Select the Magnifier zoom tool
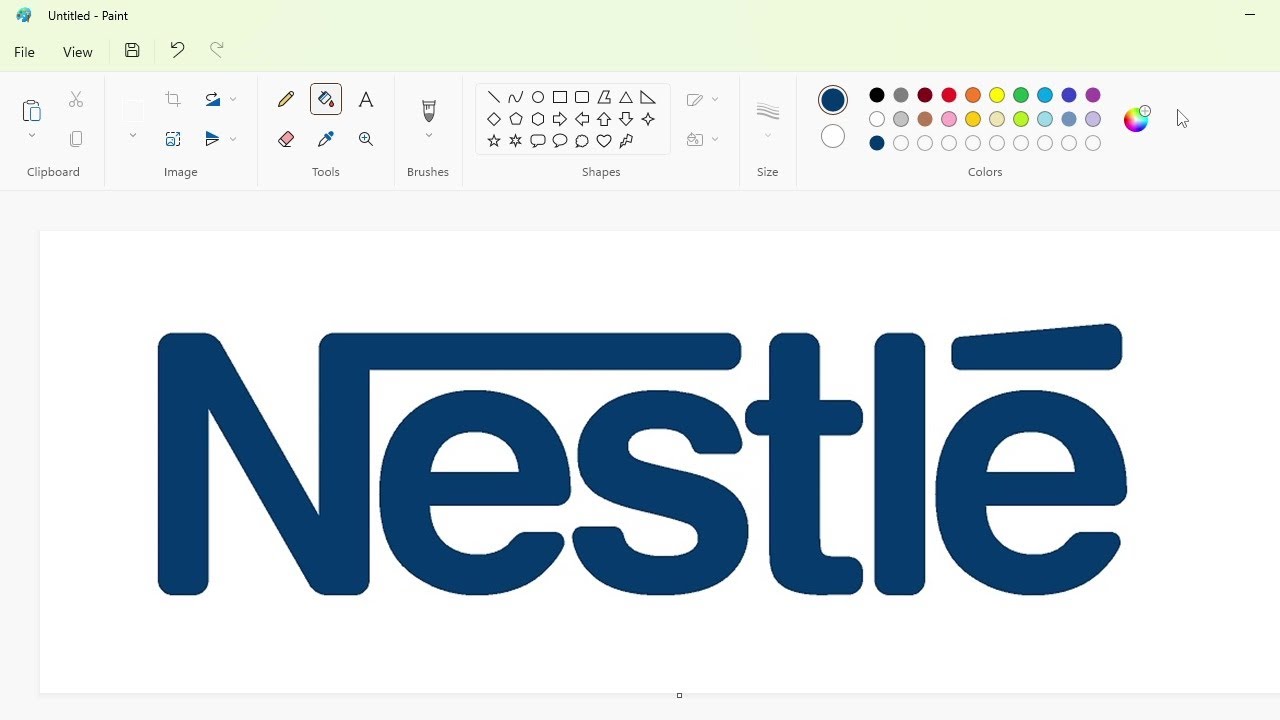Screen dimensions: 1280x720 pyautogui.click(x=366, y=139)
